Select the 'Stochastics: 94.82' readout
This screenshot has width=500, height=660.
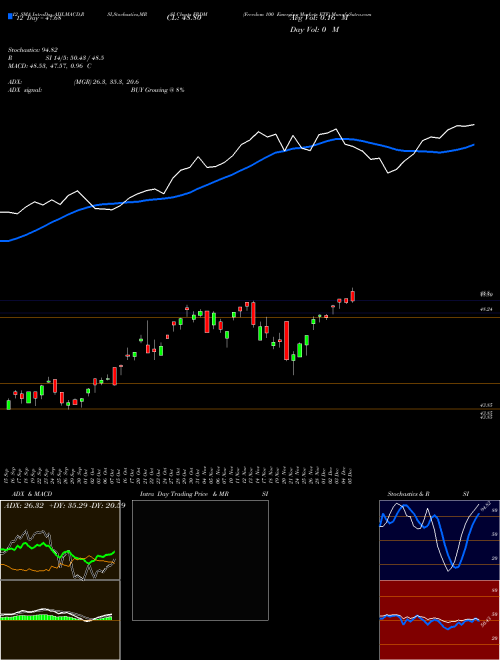click(33, 50)
